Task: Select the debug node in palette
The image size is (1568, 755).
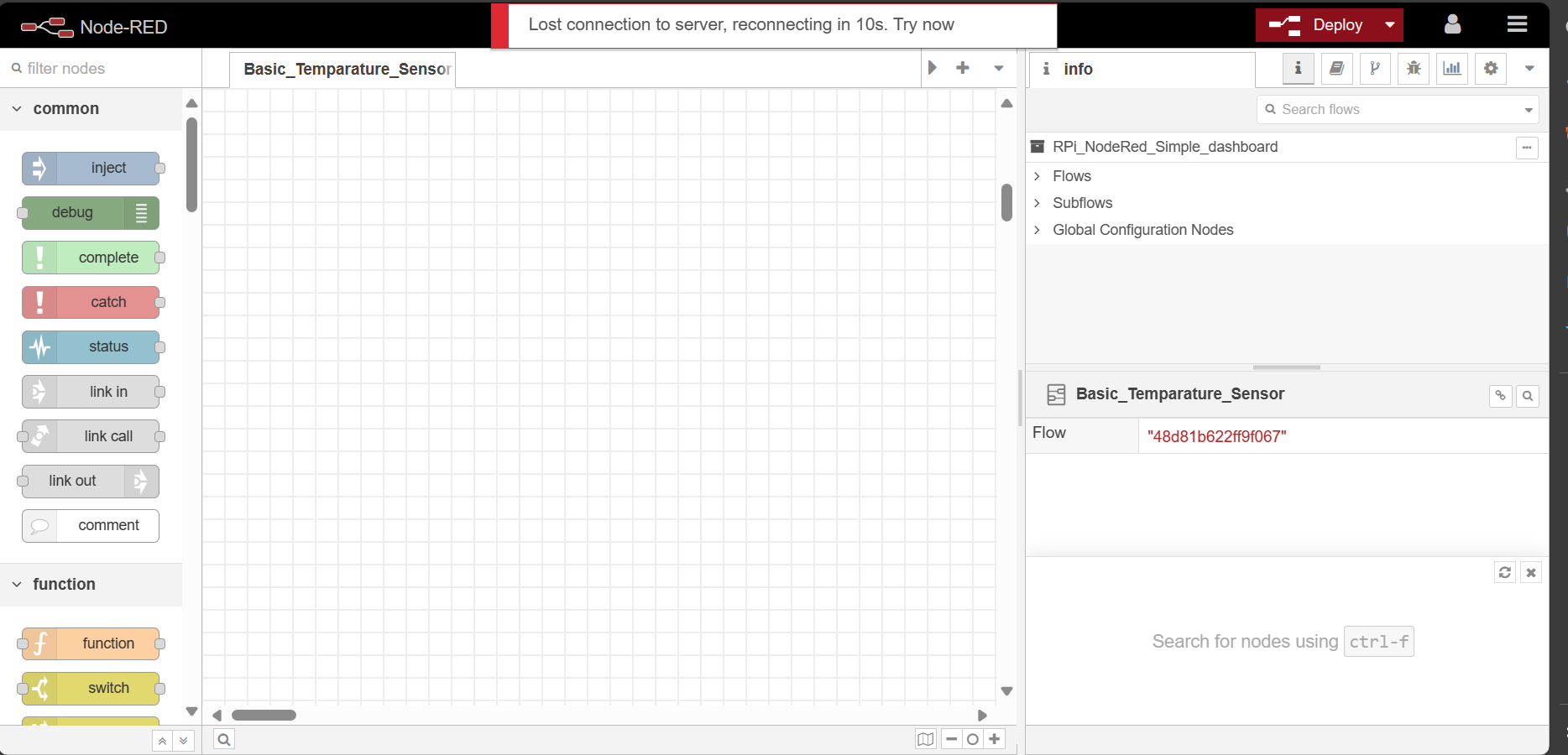Action: [x=91, y=212]
